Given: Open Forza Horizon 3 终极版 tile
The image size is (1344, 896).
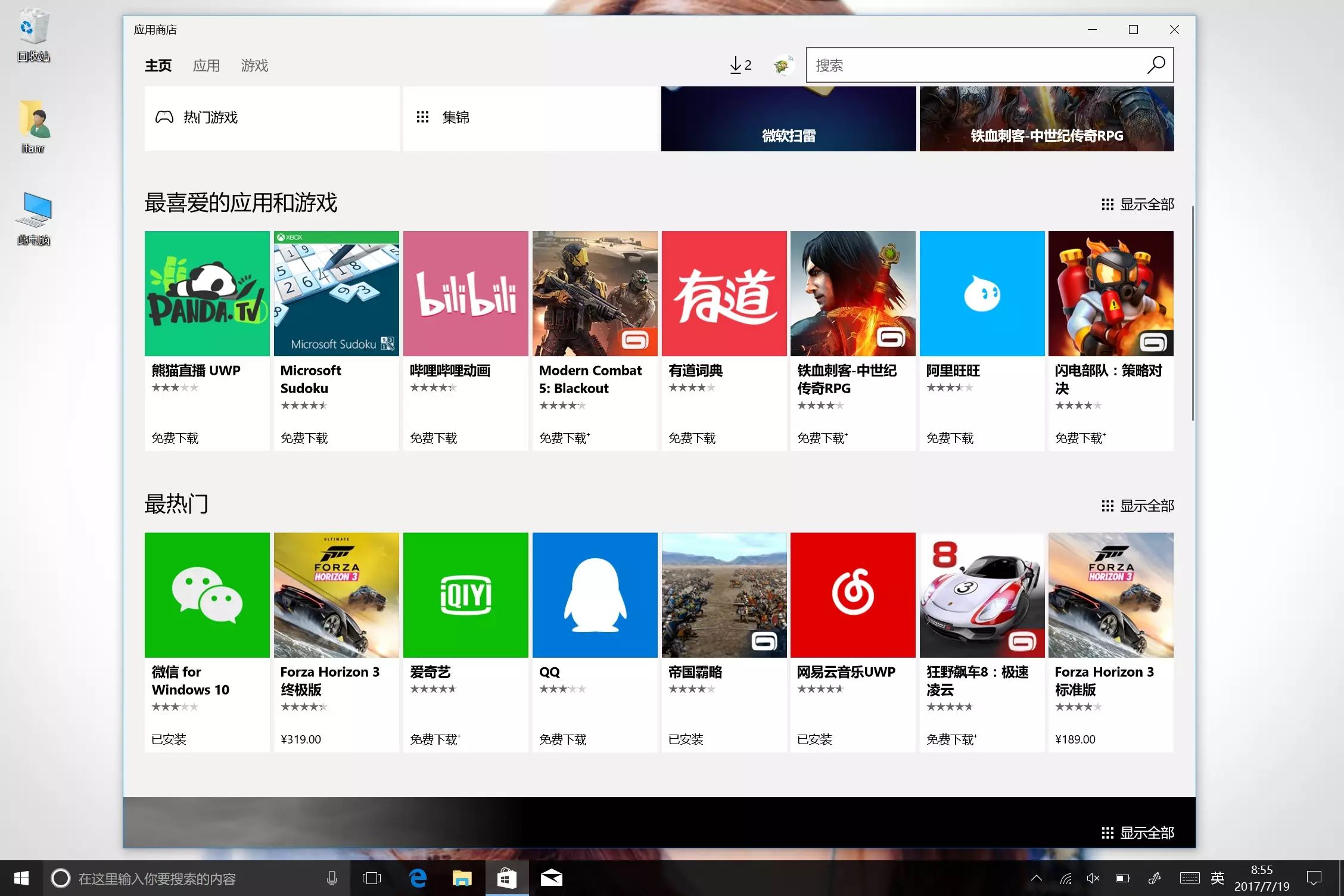Looking at the screenshot, I should click(x=337, y=642).
